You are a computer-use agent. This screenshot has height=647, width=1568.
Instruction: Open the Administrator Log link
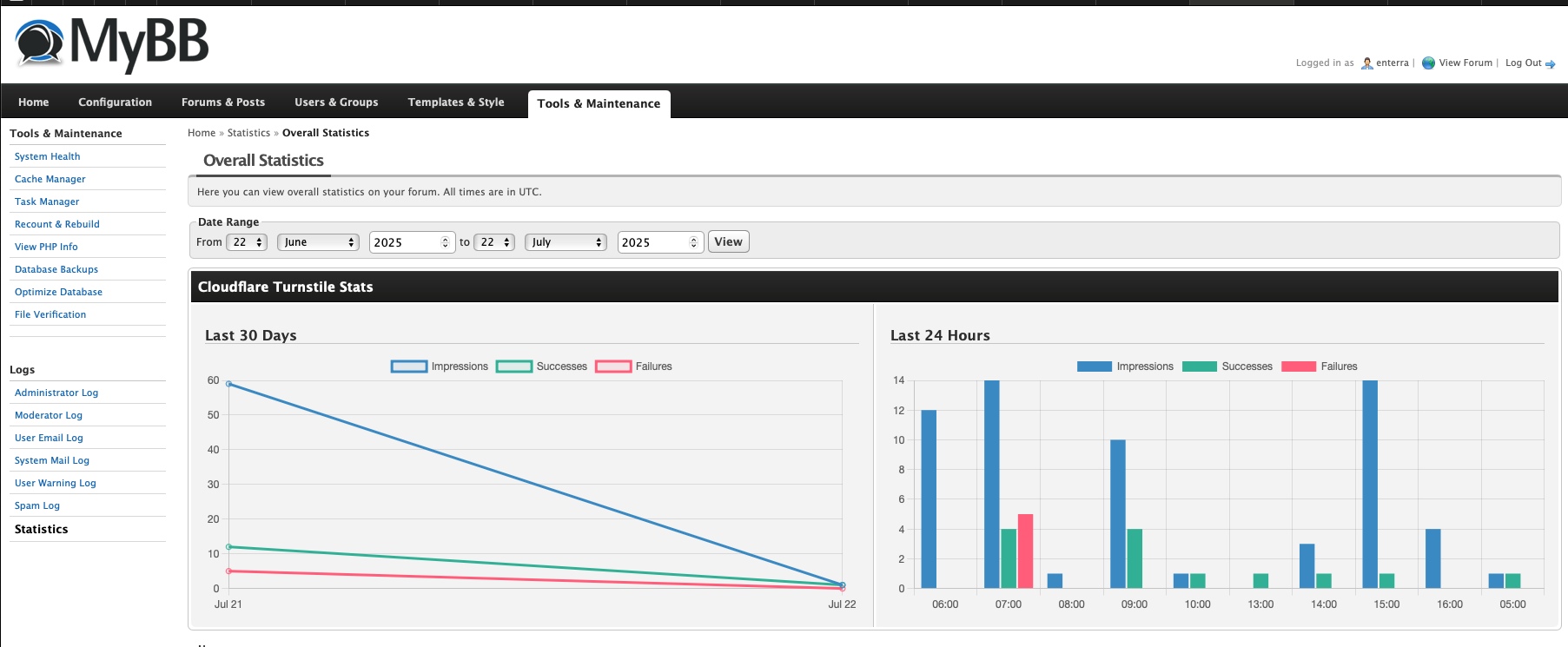coord(56,393)
